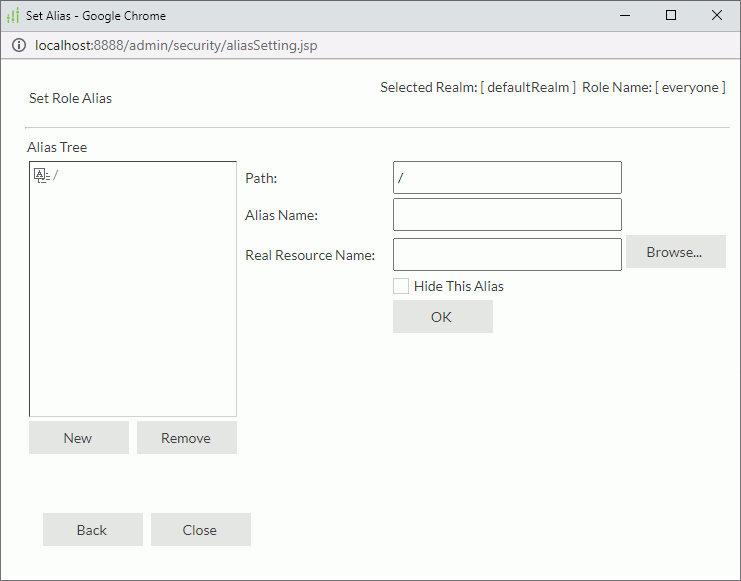
Task: Open the Browse... resource dialog
Action: [676, 252]
